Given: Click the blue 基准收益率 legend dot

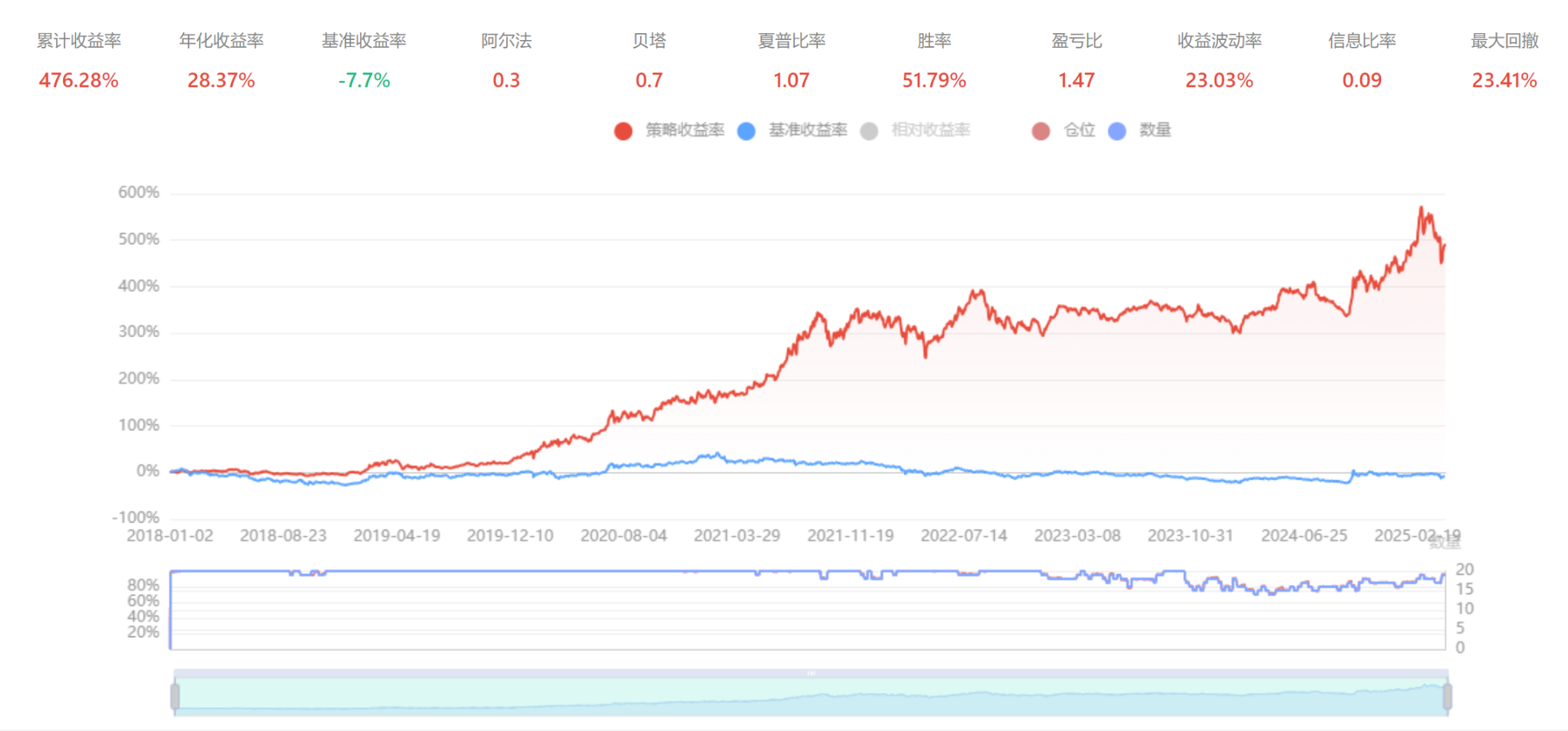Looking at the screenshot, I should tap(746, 131).
